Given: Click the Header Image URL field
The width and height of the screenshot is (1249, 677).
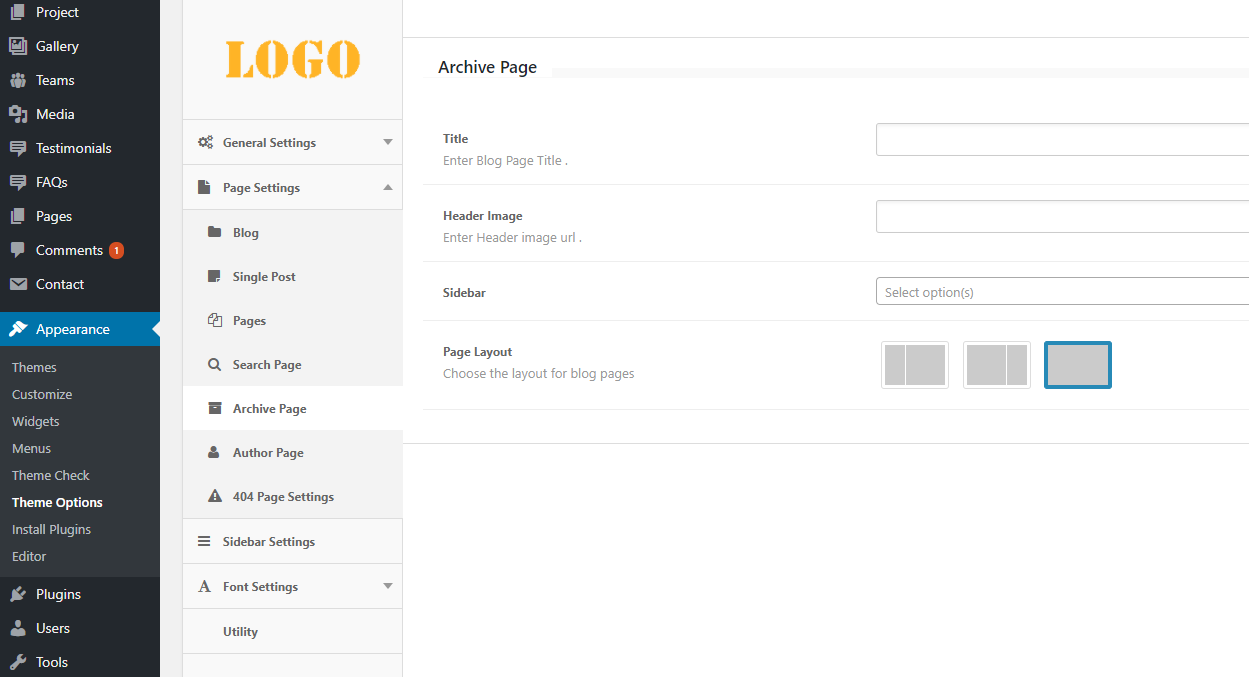Looking at the screenshot, I should pyautogui.click(x=1062, y=217).
